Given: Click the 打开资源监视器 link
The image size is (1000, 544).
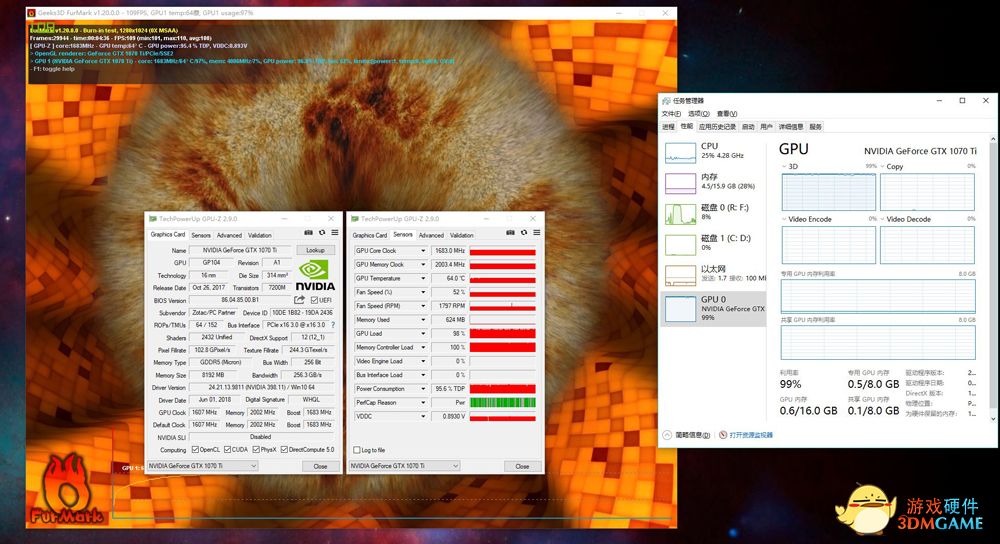Looking at the screenshot, I should [751, 435].
